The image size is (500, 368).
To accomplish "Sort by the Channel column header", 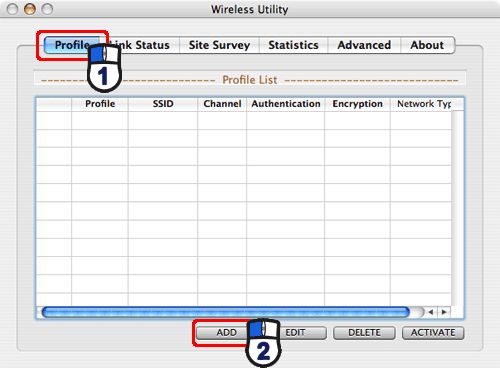I will [222, 104].
